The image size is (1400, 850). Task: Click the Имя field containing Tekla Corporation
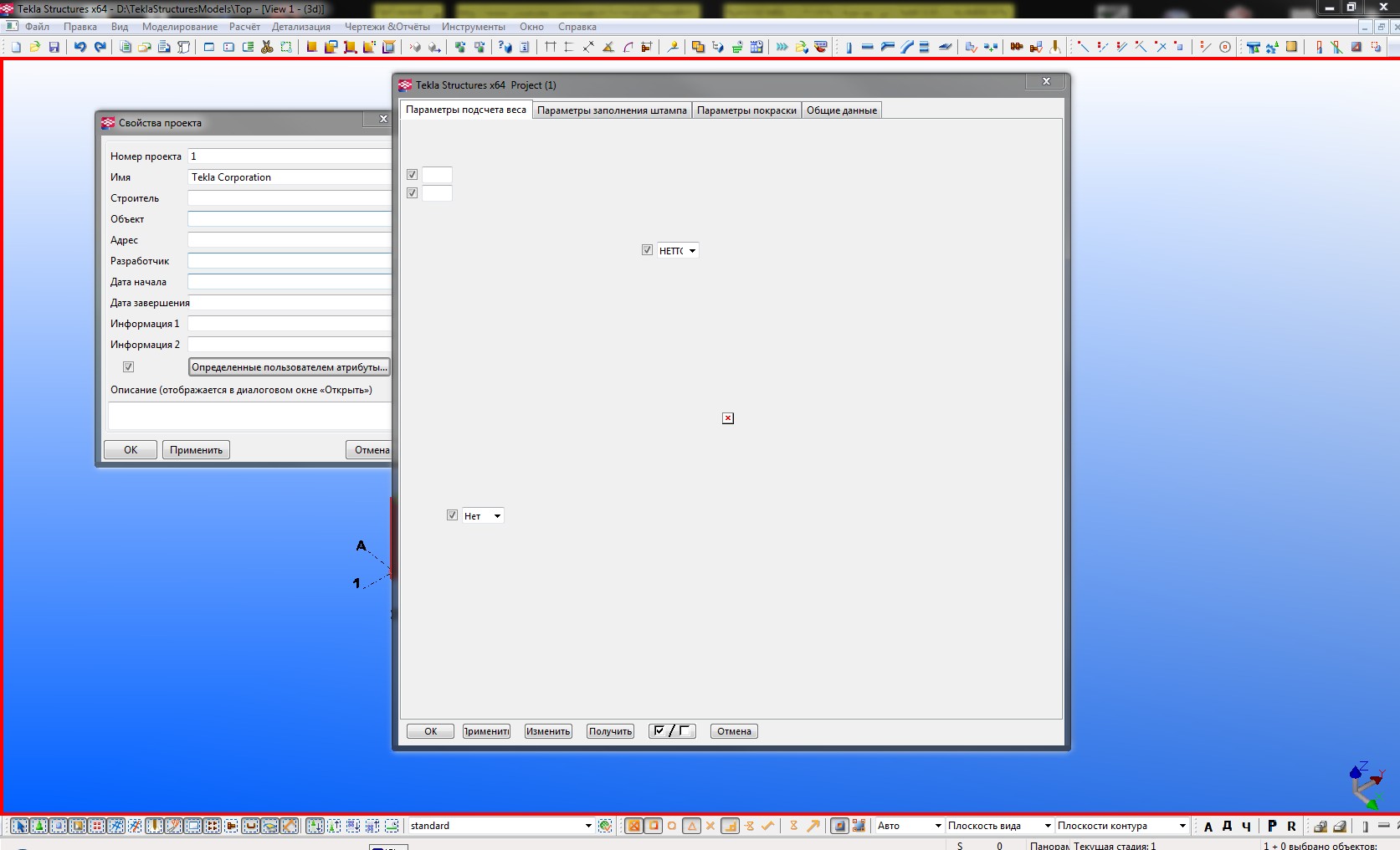[x=290, y=177]
